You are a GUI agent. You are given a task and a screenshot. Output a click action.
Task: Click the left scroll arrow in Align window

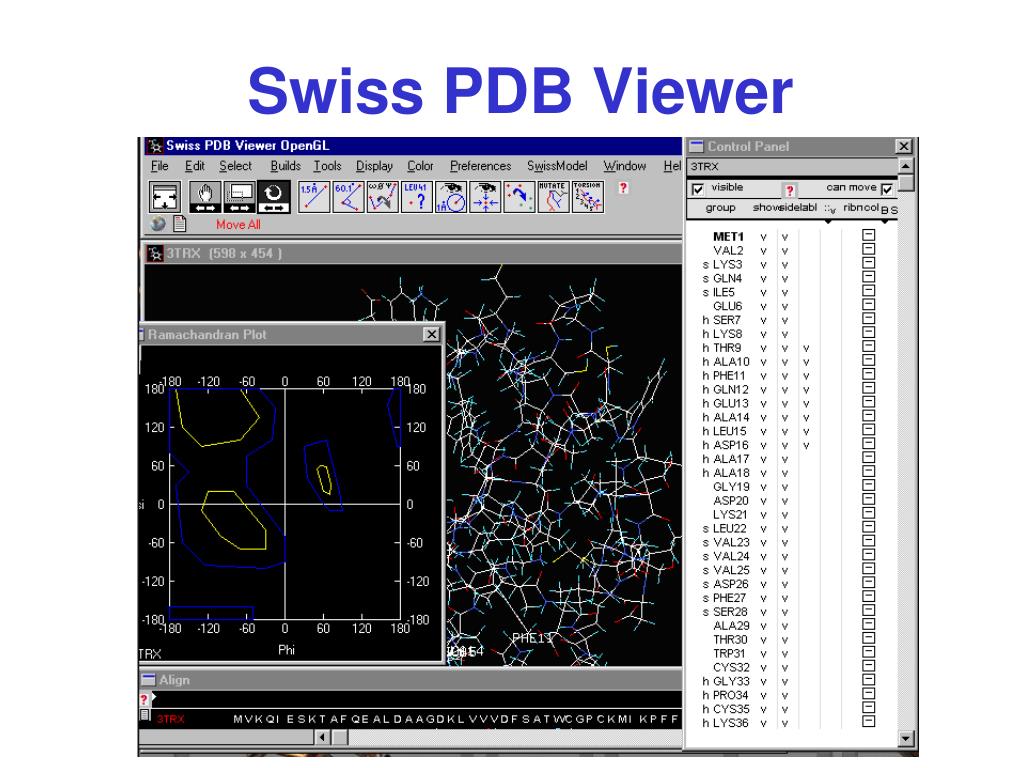coord(323,737)
